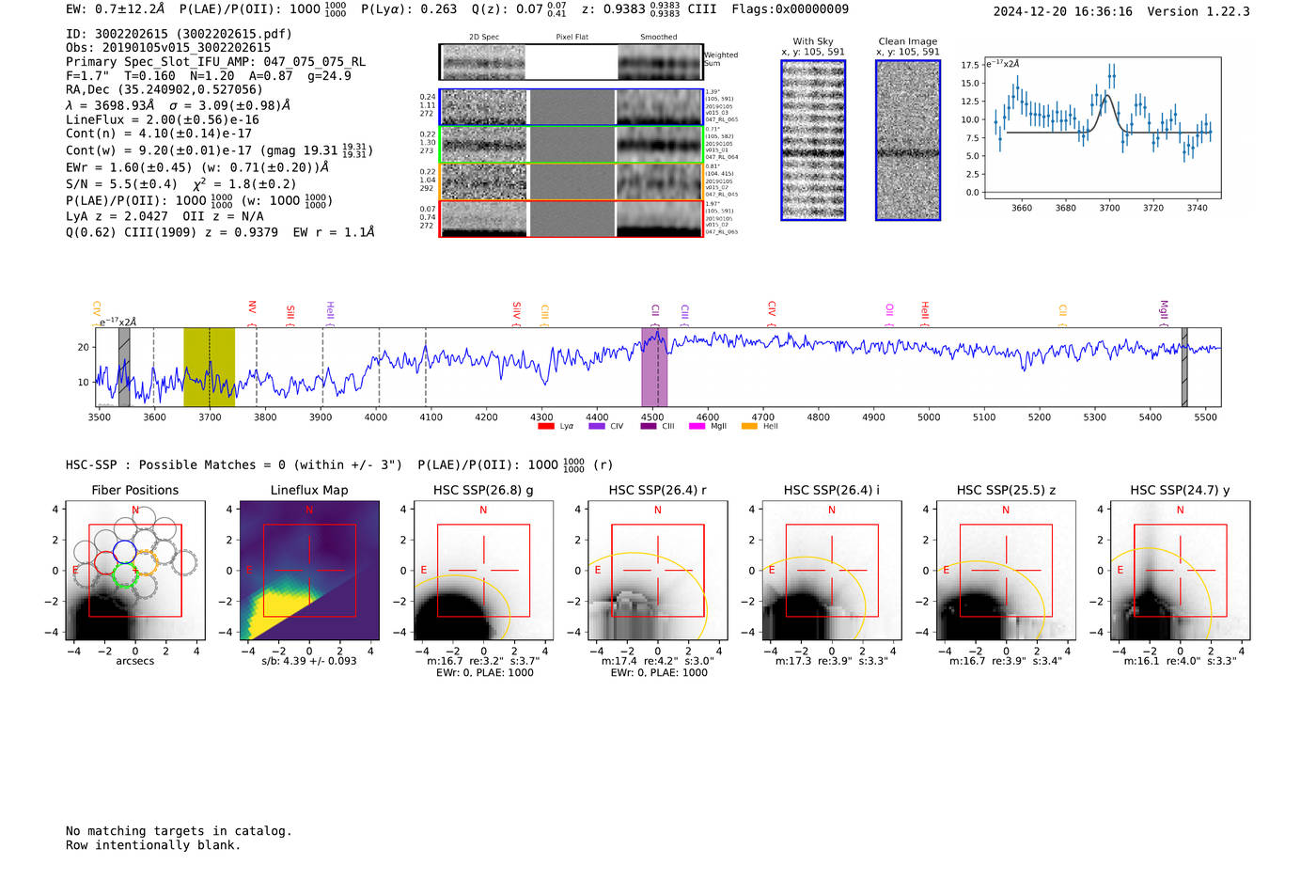Click the Pixel Flat column header

pyautogui.click(x=572, y=37)
